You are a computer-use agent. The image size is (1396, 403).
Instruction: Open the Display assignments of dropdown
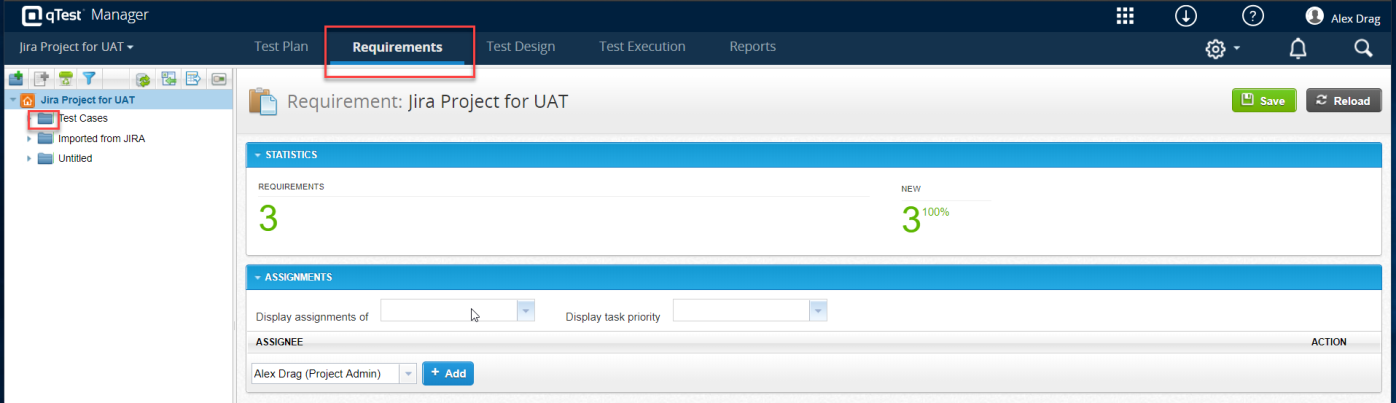click(526, 311)
